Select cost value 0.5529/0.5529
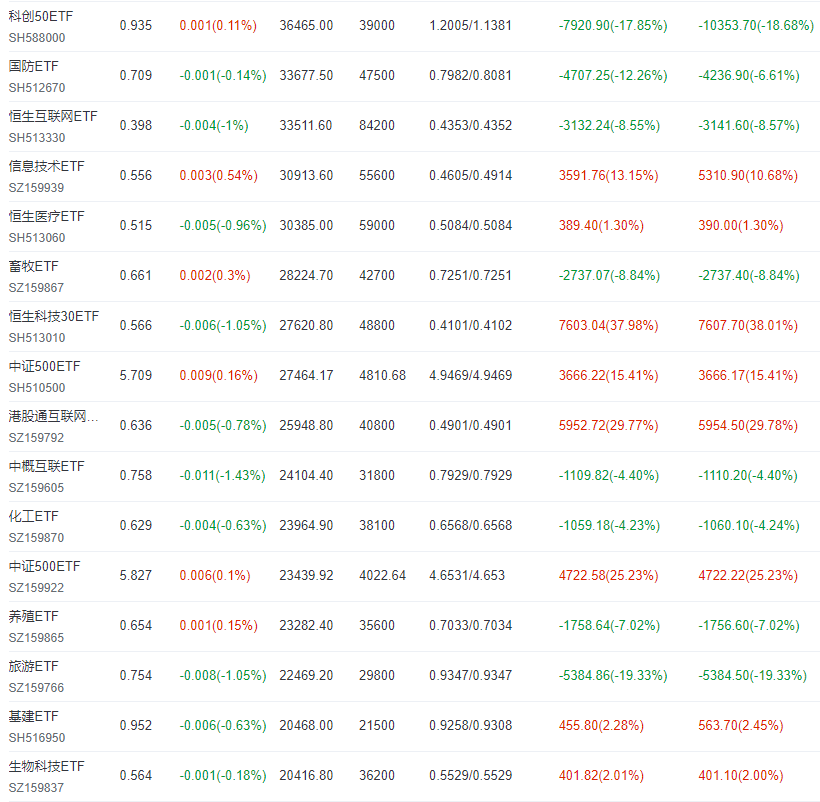Image resolution: width=820 pixels, height=802 pixels. pyautogui.click(x=471, y=776)
